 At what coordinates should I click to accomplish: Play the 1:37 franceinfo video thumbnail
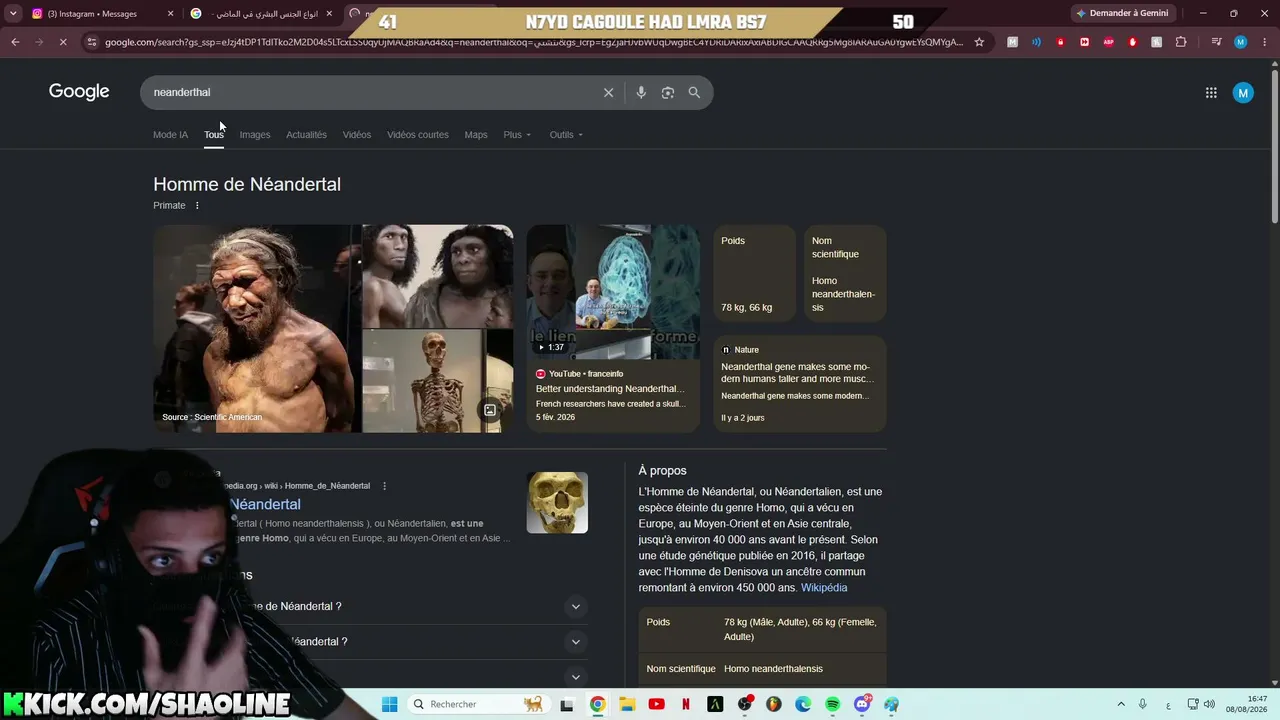613,292
